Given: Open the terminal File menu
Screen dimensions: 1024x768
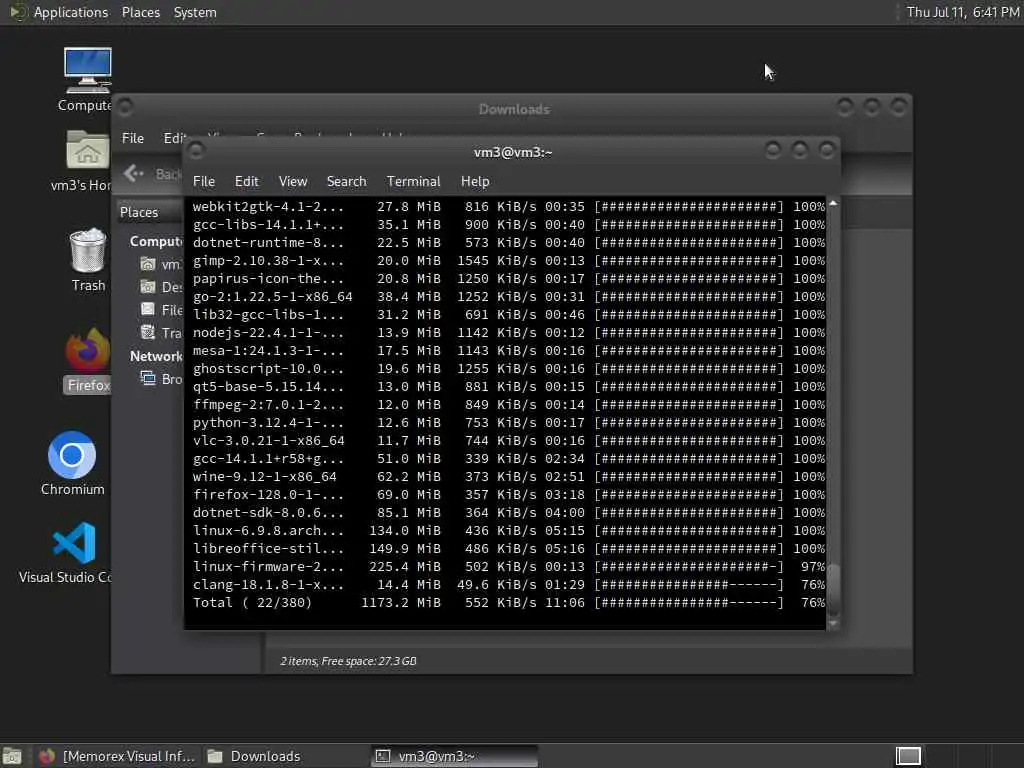Looking at the screenshot, I should point(204,181).
